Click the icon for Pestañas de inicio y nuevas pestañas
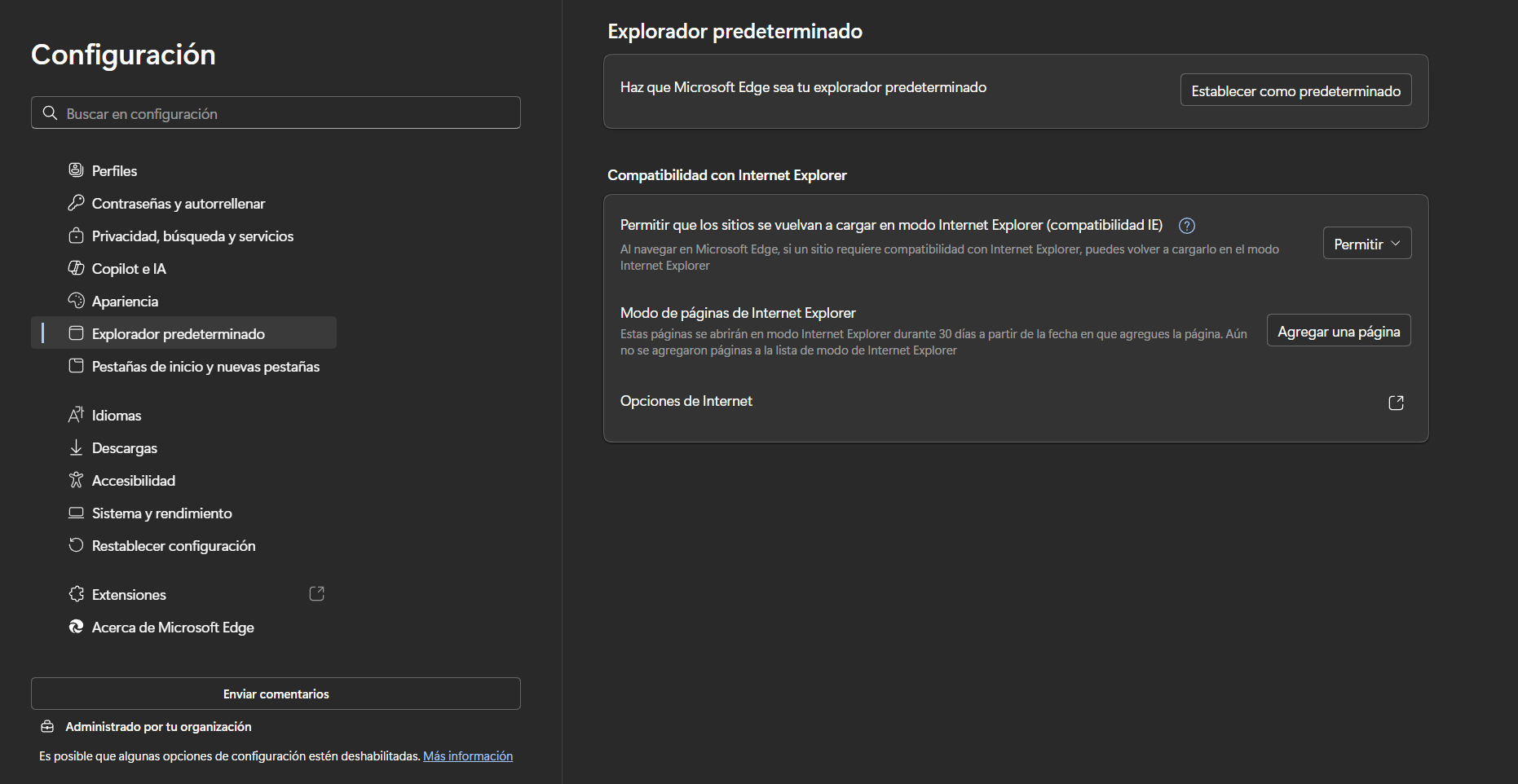1518x784 pixels. pos(76,365)
